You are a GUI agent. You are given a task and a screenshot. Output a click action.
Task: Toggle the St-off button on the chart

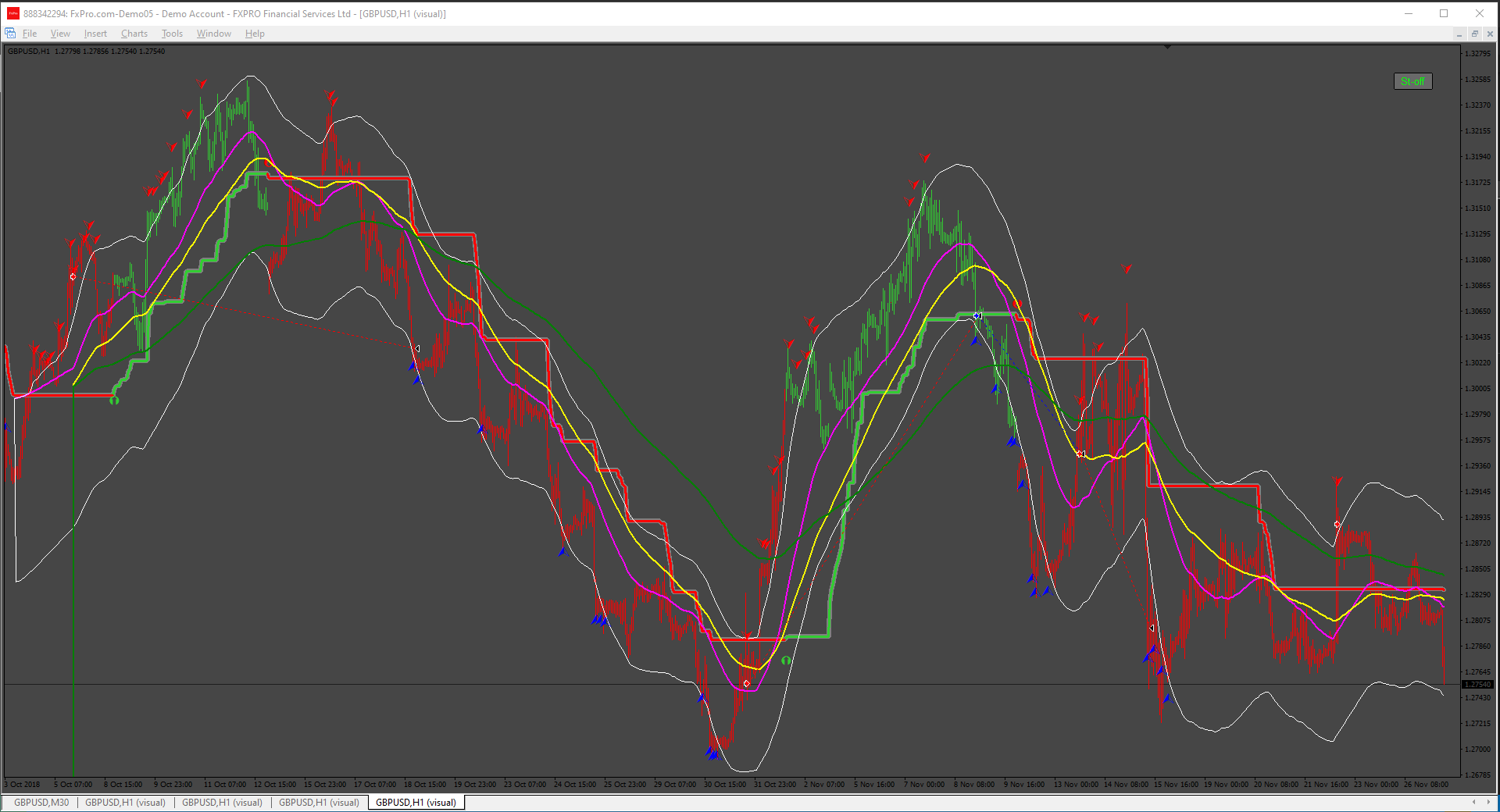tap(1412, 81)
